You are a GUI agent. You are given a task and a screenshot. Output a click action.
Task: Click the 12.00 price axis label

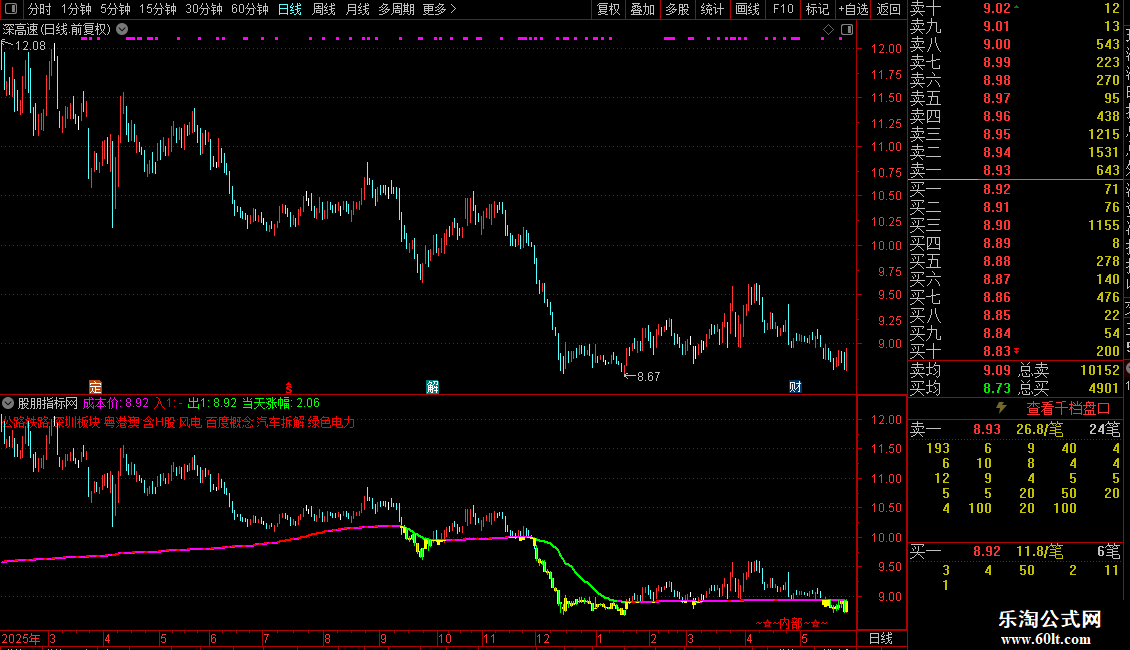(886, 48)
